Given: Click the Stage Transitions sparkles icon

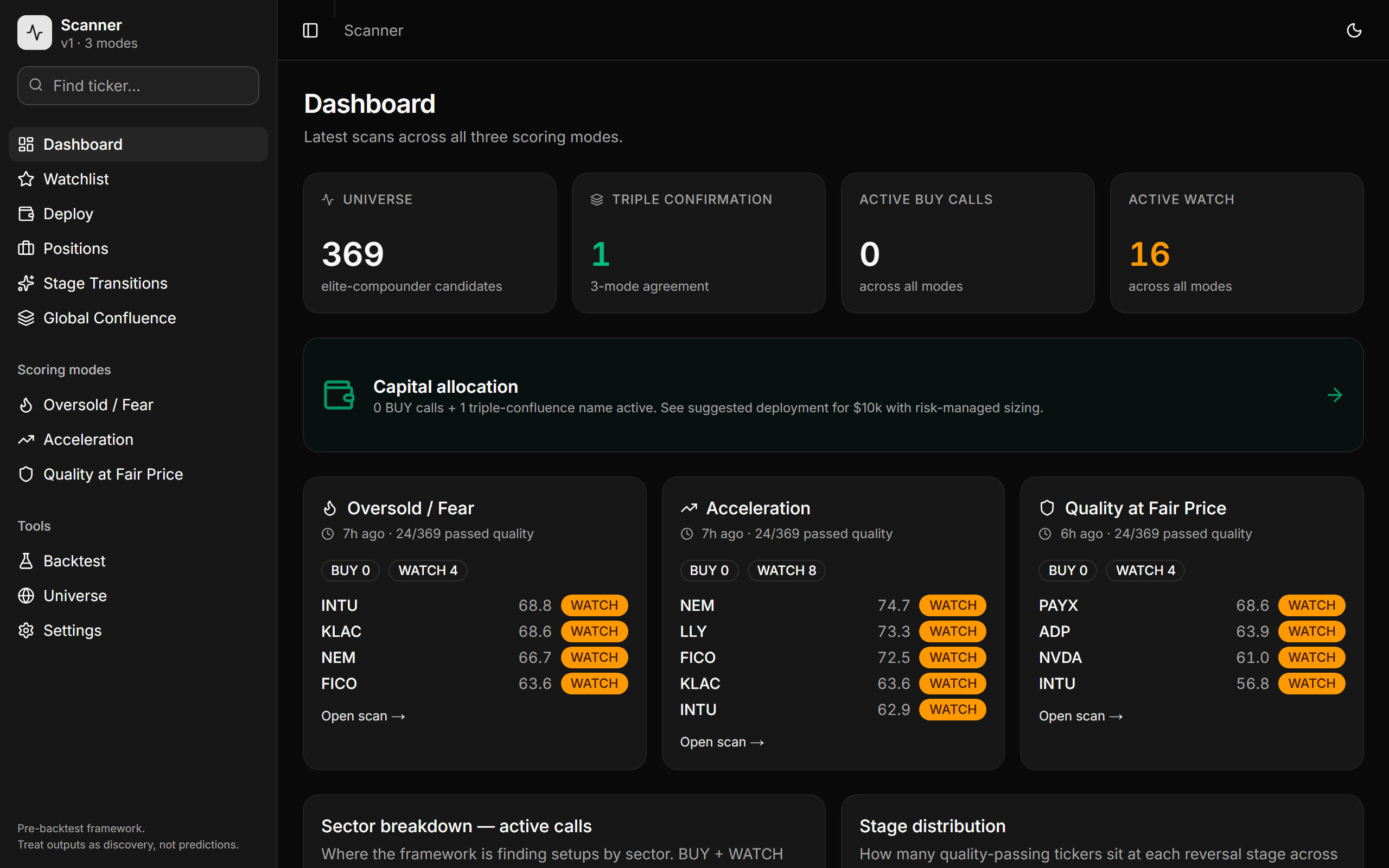Looking at the screenshot, I should 26,283.
